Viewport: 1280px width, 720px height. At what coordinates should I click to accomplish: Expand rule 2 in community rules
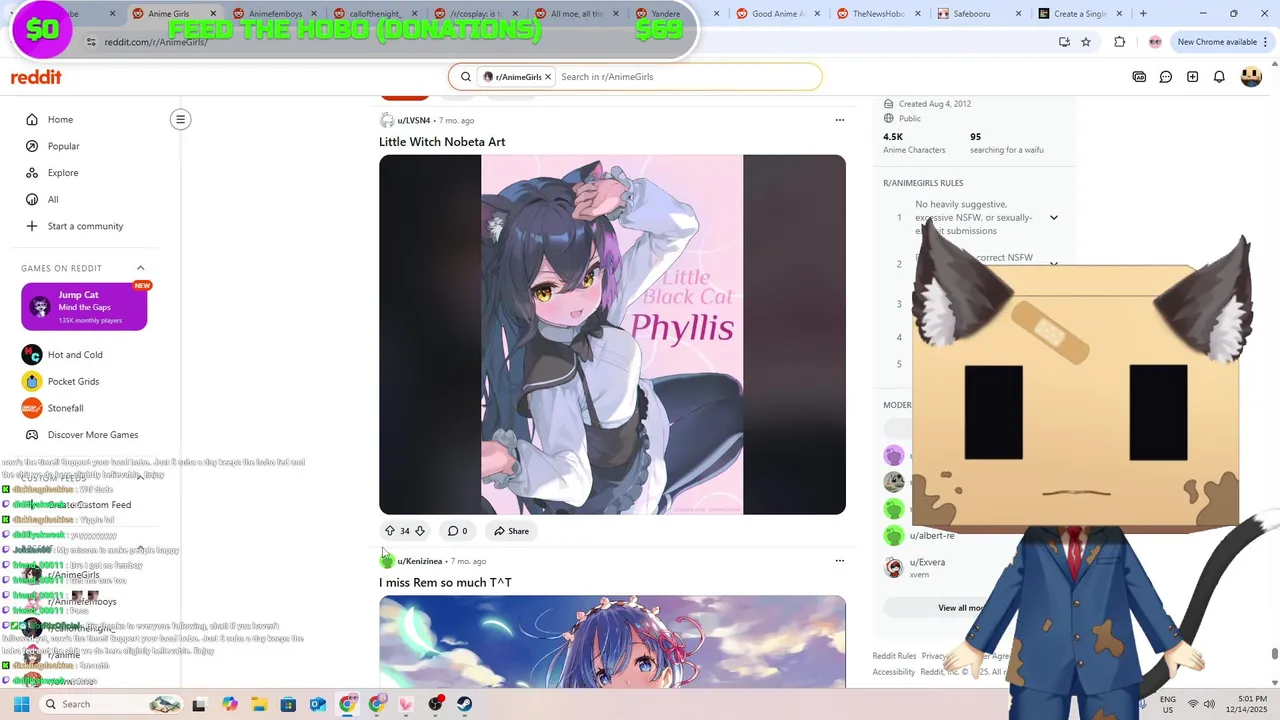pos(1053,264)
